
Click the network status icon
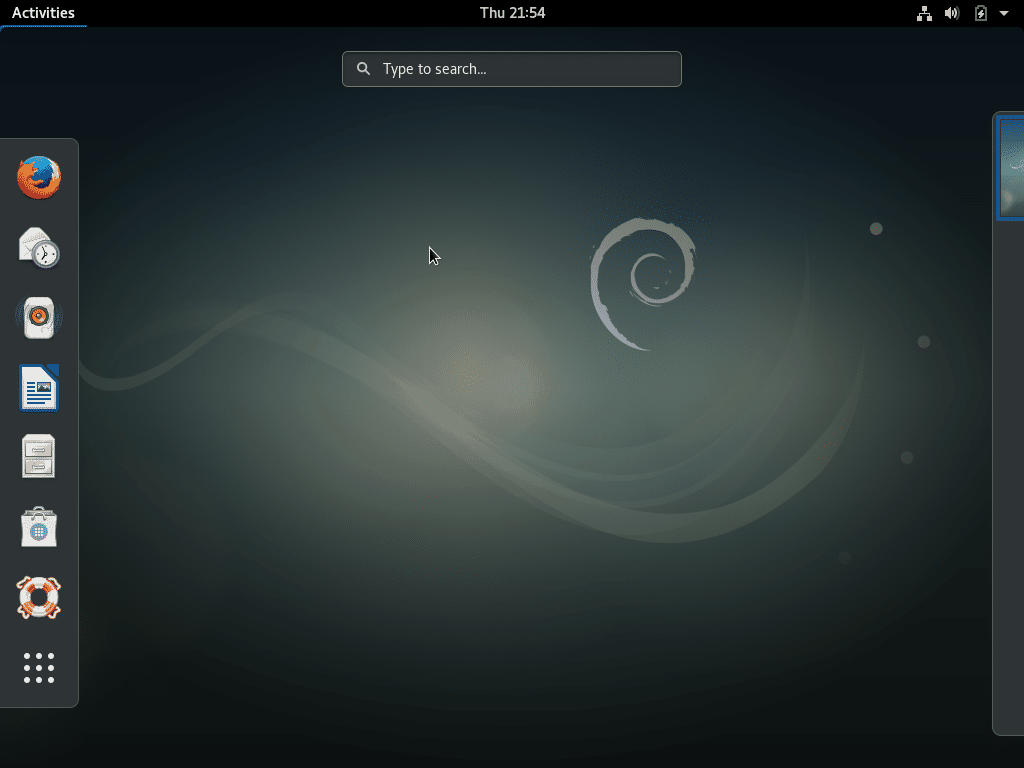coord(924,13)
